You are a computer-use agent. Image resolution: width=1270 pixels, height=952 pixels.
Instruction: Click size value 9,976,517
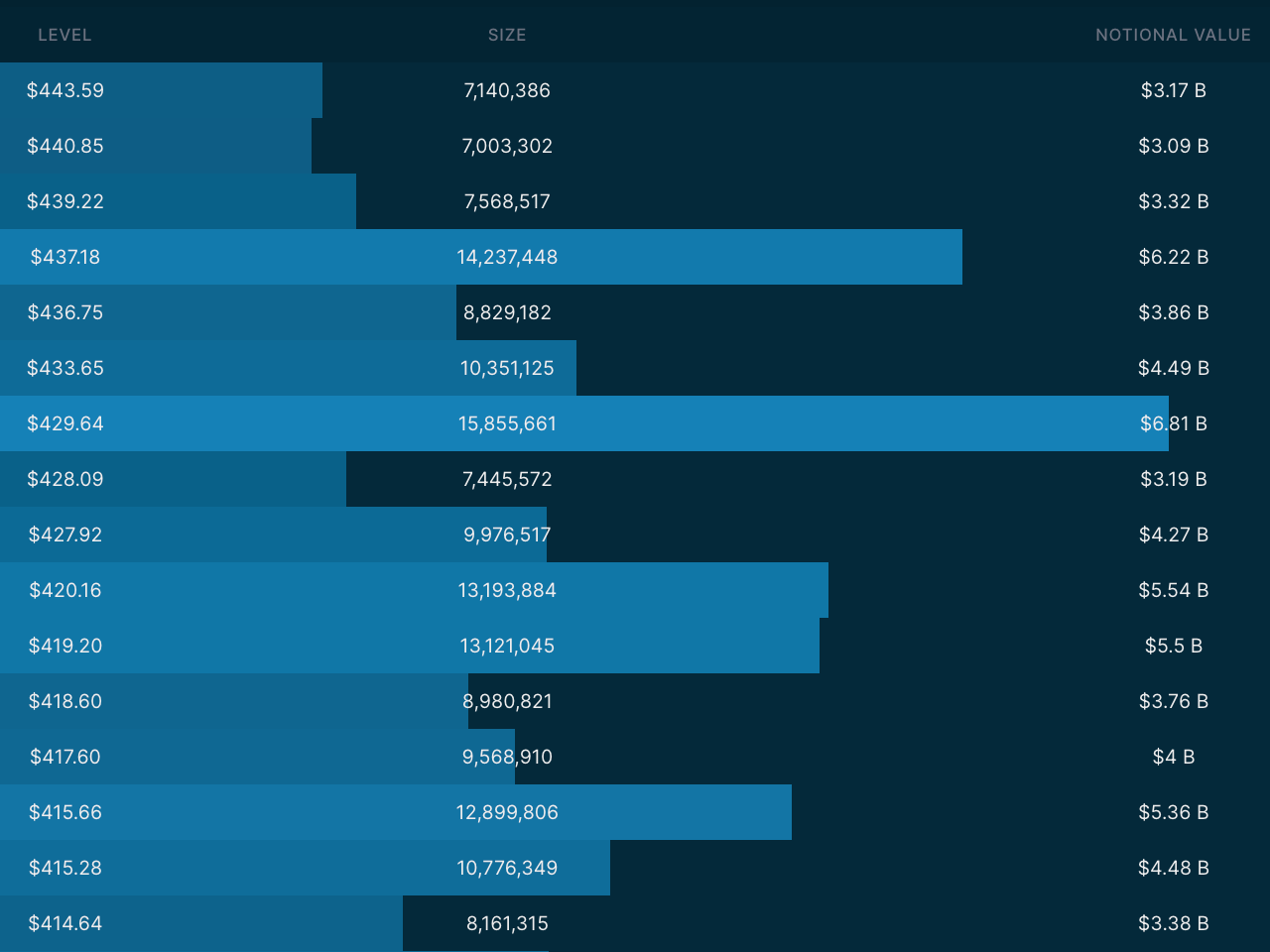pos(507,535)
